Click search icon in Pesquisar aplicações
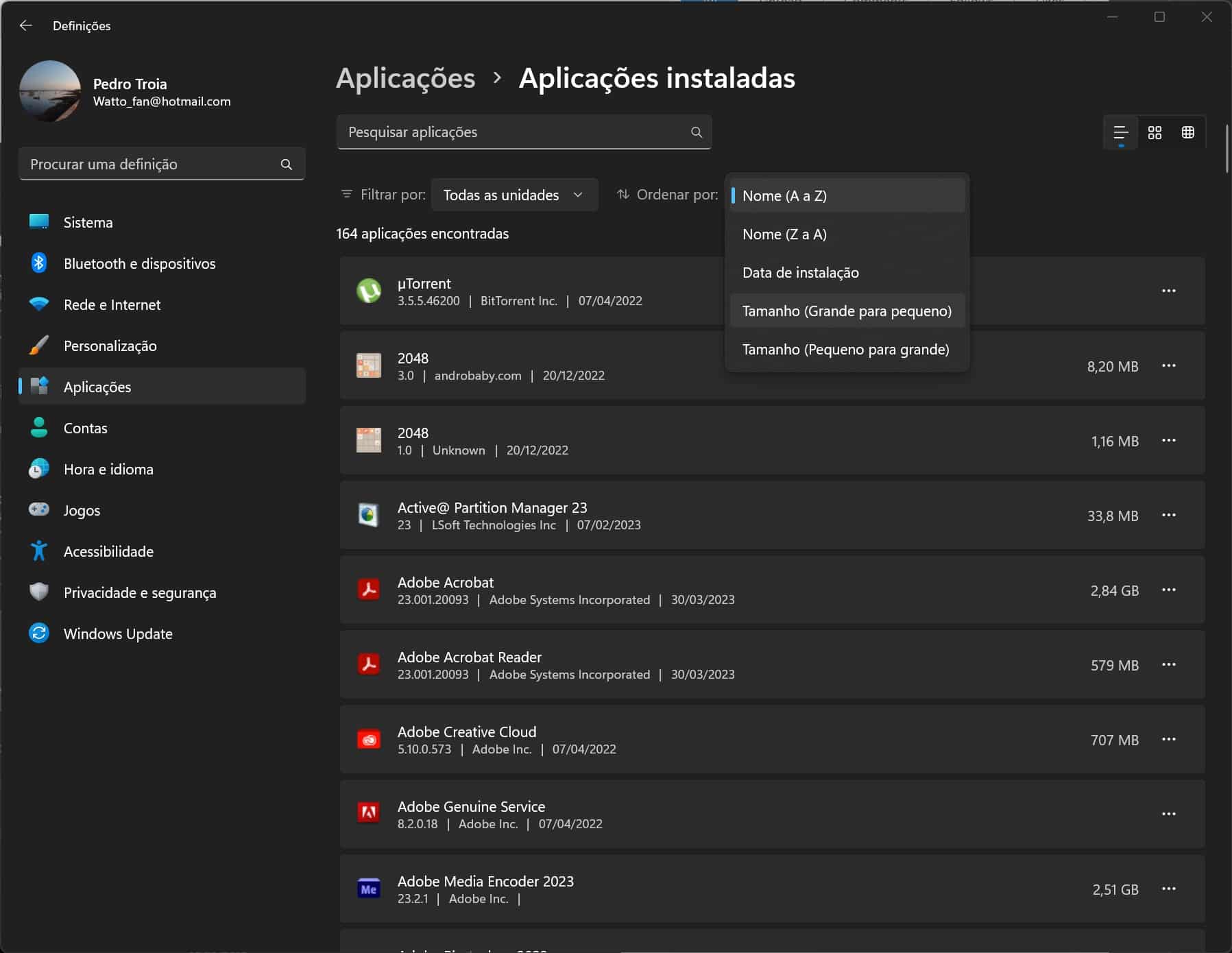The image size is (1232, 953). tap(697, 132)
